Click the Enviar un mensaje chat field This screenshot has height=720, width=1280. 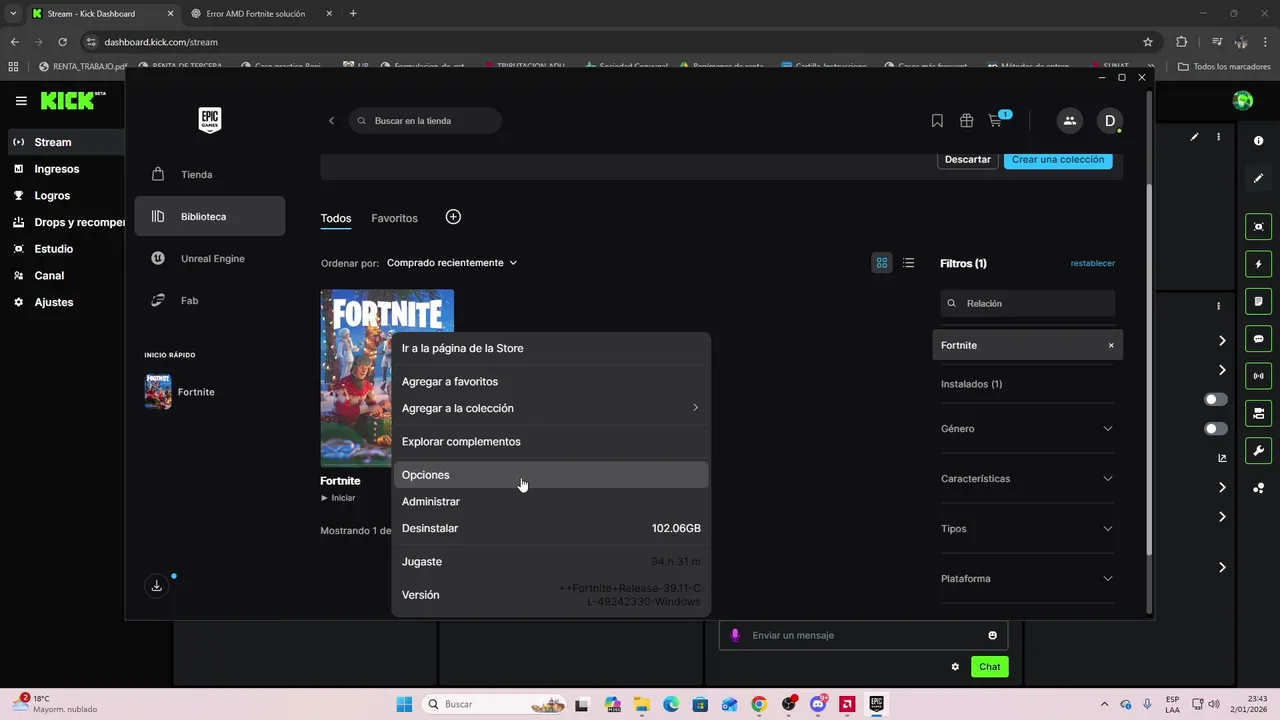coord(863,635)
